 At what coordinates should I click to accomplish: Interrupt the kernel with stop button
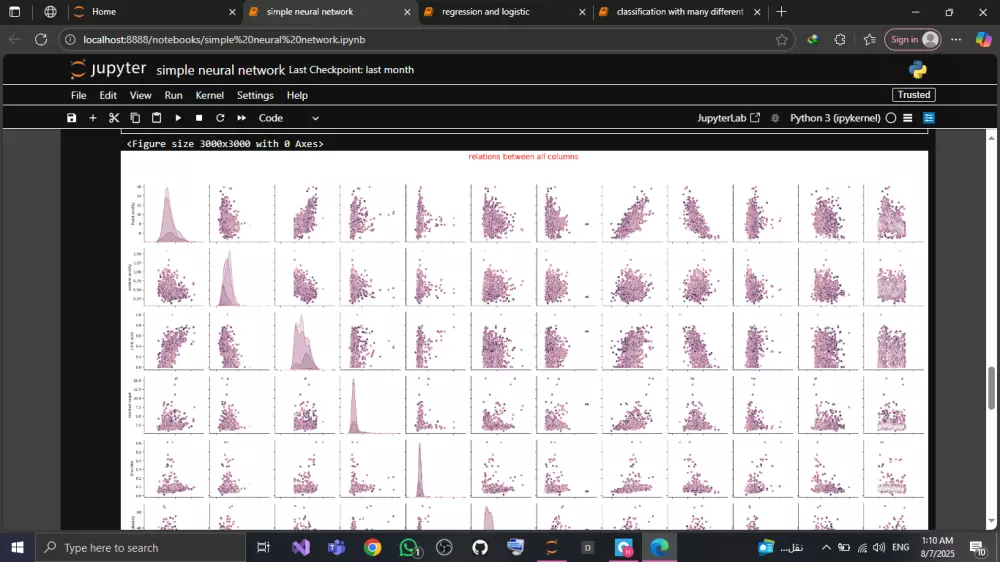click(199, 118)
